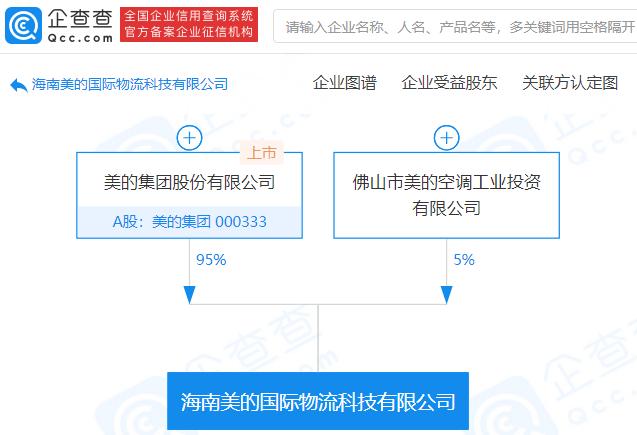Select the 美的集团股份有限公司 shareholder node
The width and height of the screenshot is (637, 435).
[189, 182]
